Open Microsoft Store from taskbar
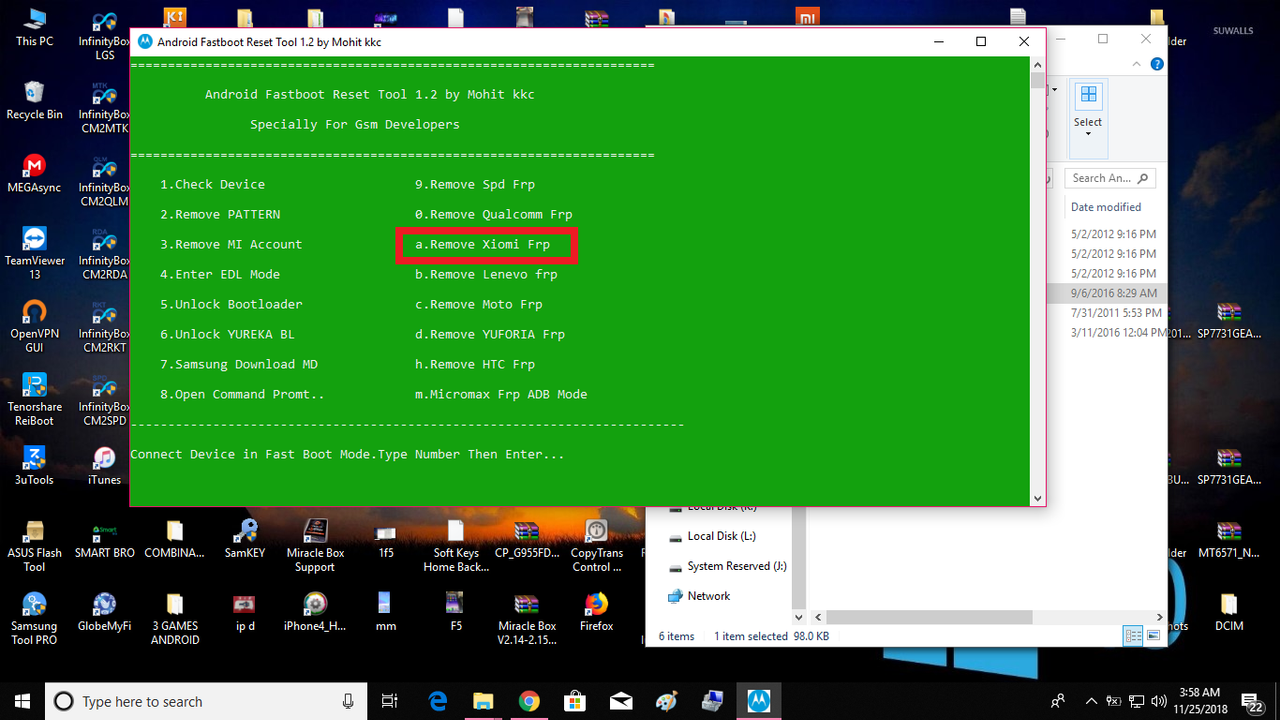1280x720 pixels. click(575, 701)
